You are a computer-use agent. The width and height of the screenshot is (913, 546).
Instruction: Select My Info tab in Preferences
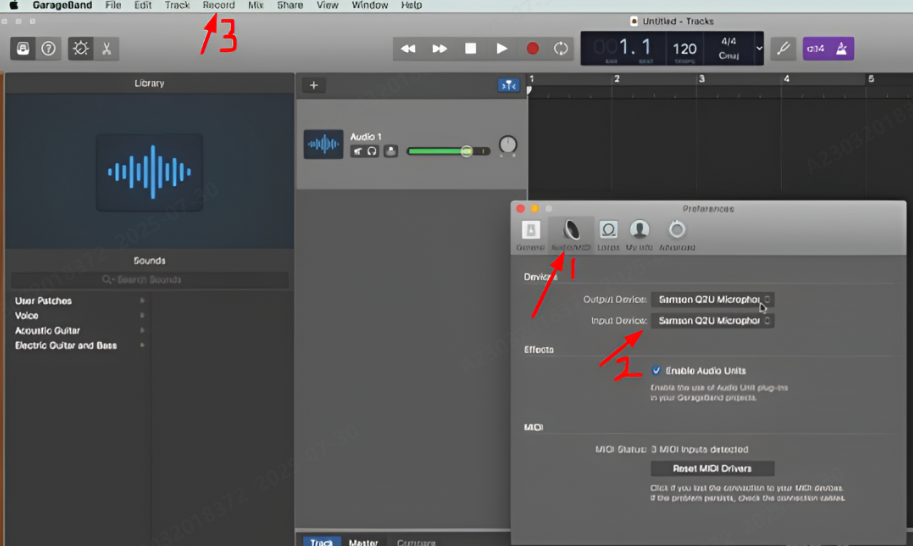point(639,236)
